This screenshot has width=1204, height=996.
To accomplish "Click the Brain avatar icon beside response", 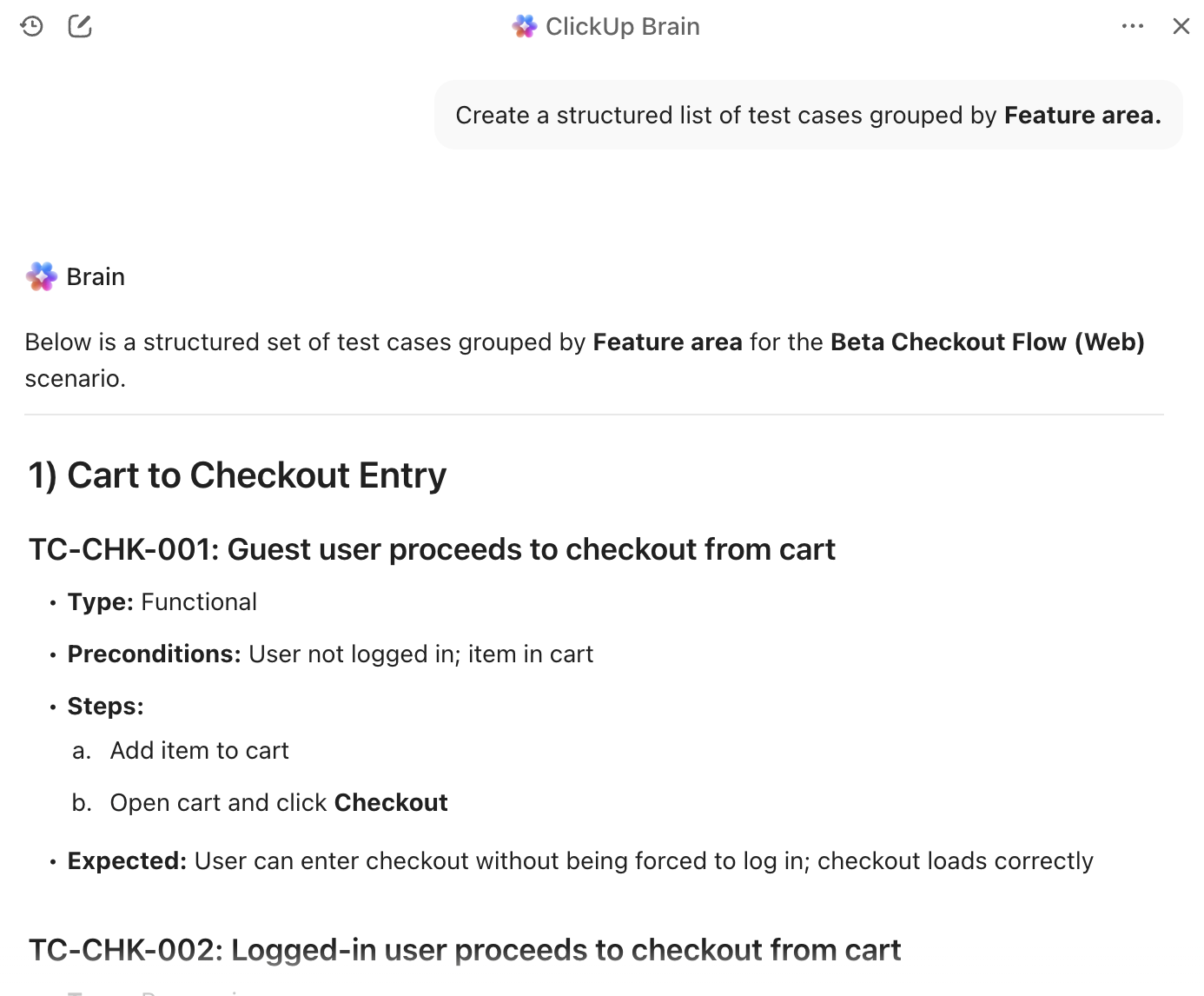I will (42, 276).
